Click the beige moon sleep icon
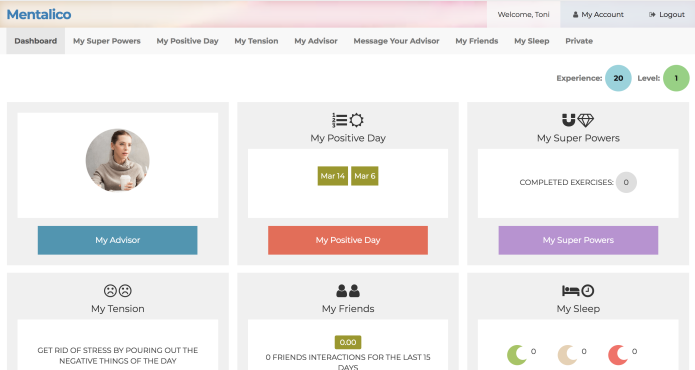 (567, 355)
